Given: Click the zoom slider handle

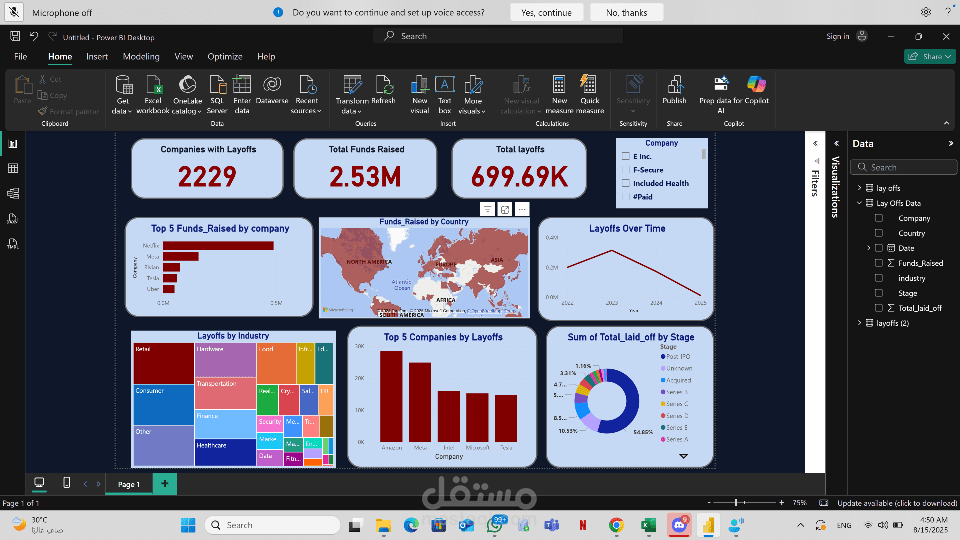Looking at the screenshot, I should click(736, 503).
